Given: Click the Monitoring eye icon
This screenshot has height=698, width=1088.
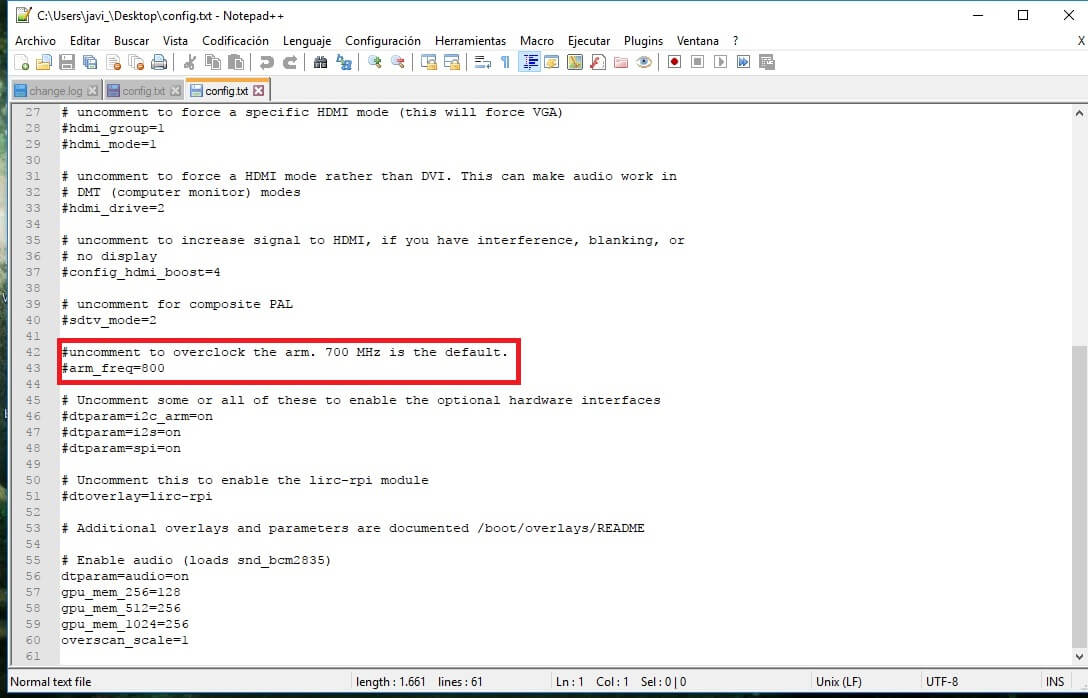Looking at the screenshot, I should (644, 62).
